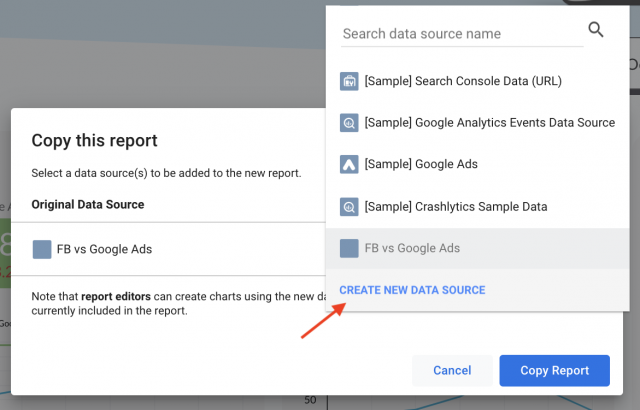Focus the Search data source name field
Viewport: 640px width, 410px height.
click(460, 34)
